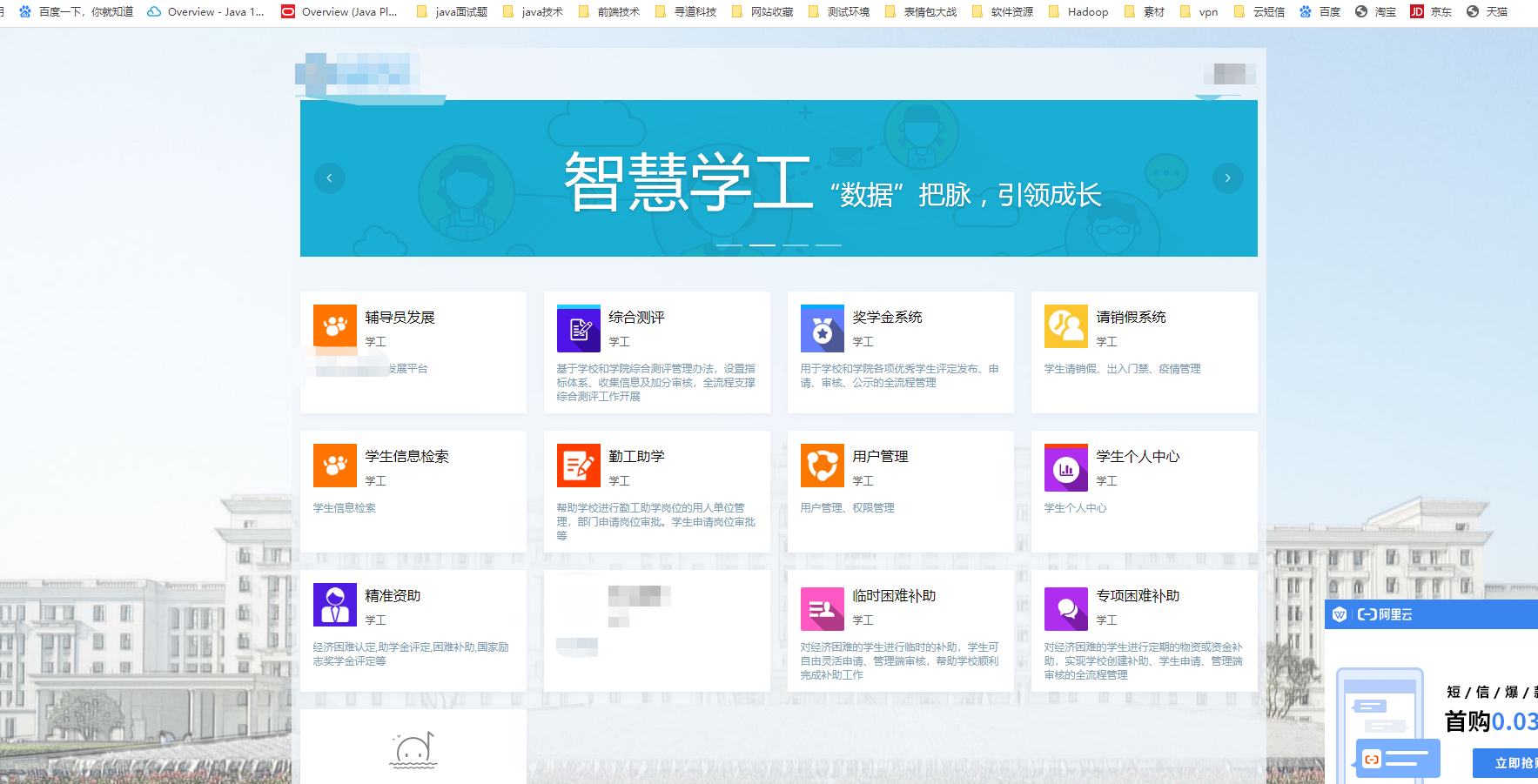Click 用户管理、权限管理 description

tap(847, 508)
